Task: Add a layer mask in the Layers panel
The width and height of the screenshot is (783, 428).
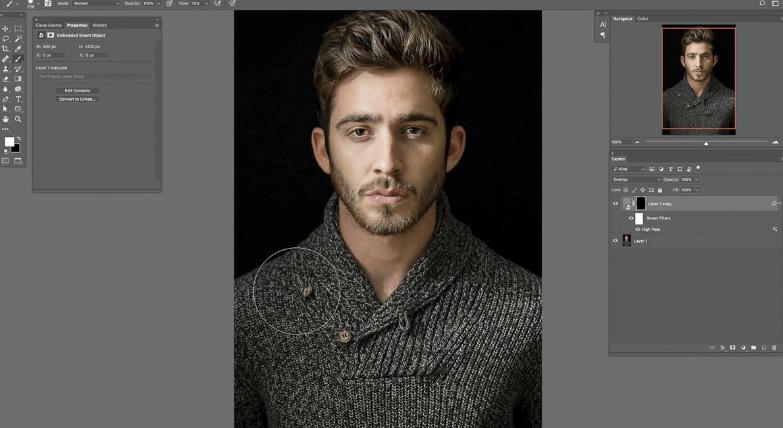Action: tap(733, 348)
